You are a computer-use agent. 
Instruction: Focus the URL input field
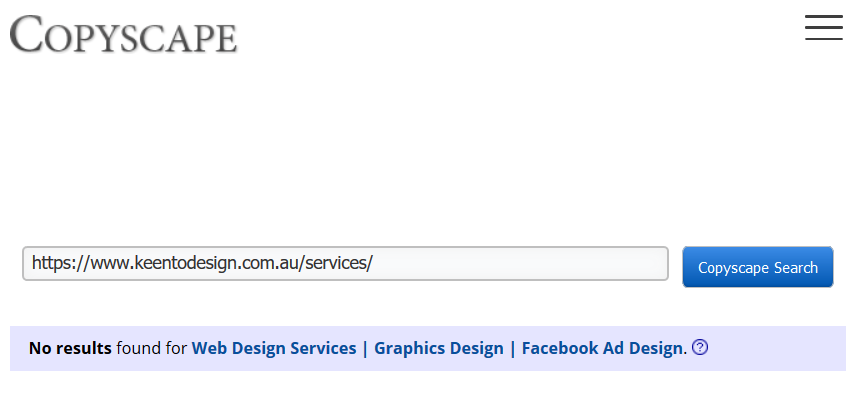pyautogui.click(x=345, y=263)
